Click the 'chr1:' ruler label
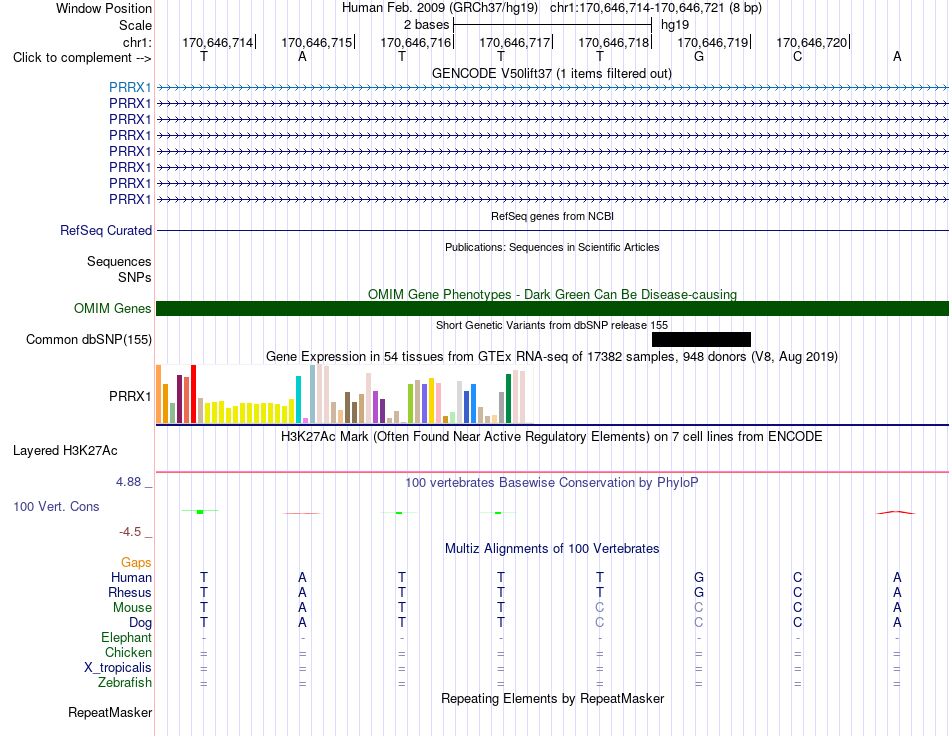This screenshot has height=736, width=950. [137, 42]
